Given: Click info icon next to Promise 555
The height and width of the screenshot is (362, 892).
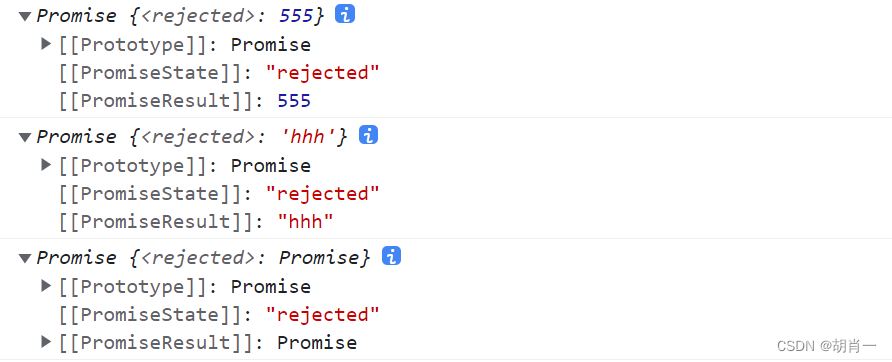Looking at the screenshot, I should click(x=345, y=14).
